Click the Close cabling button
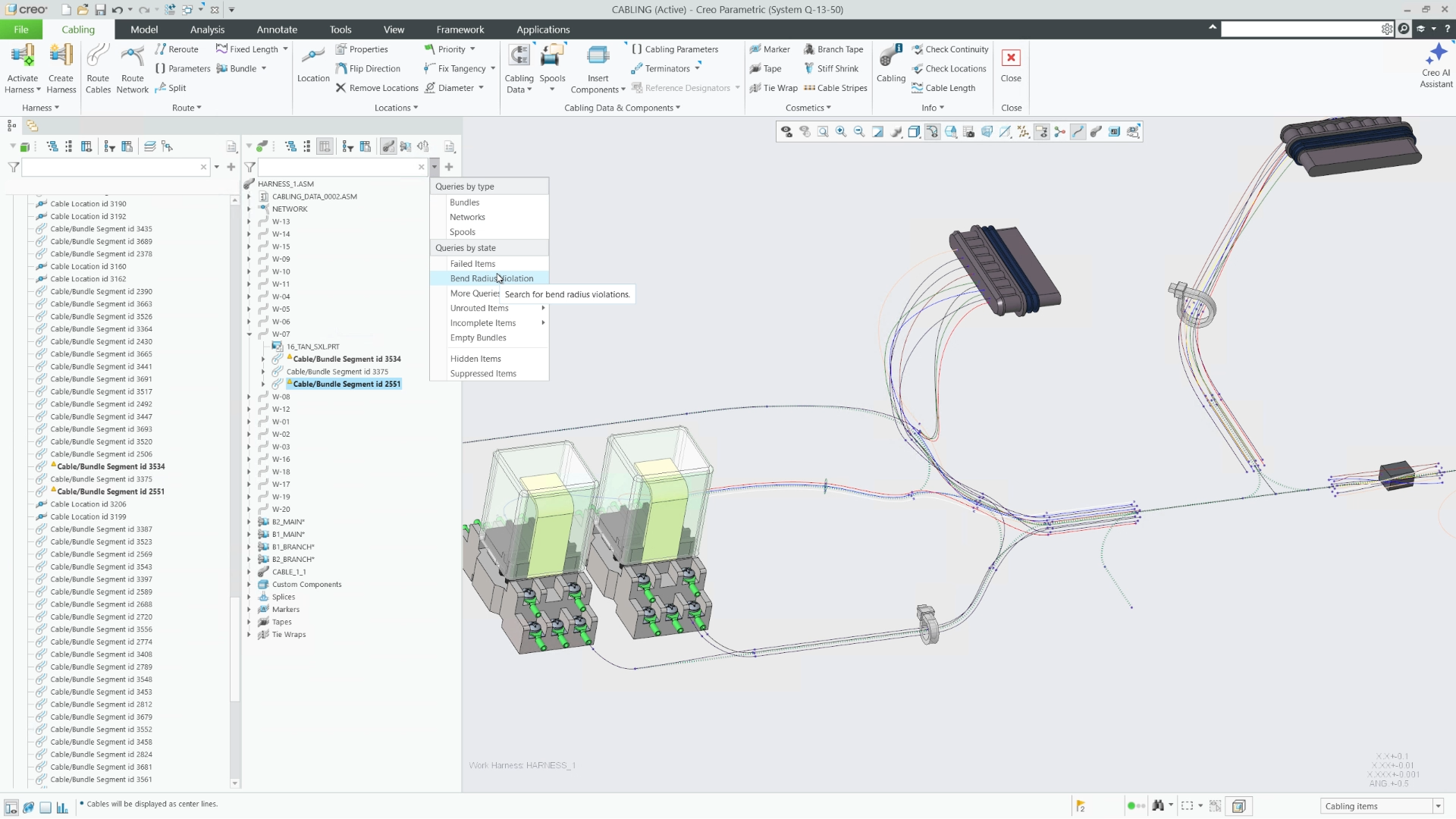This screenshot has width=1456, height=819. click(x=1011, y=64)
